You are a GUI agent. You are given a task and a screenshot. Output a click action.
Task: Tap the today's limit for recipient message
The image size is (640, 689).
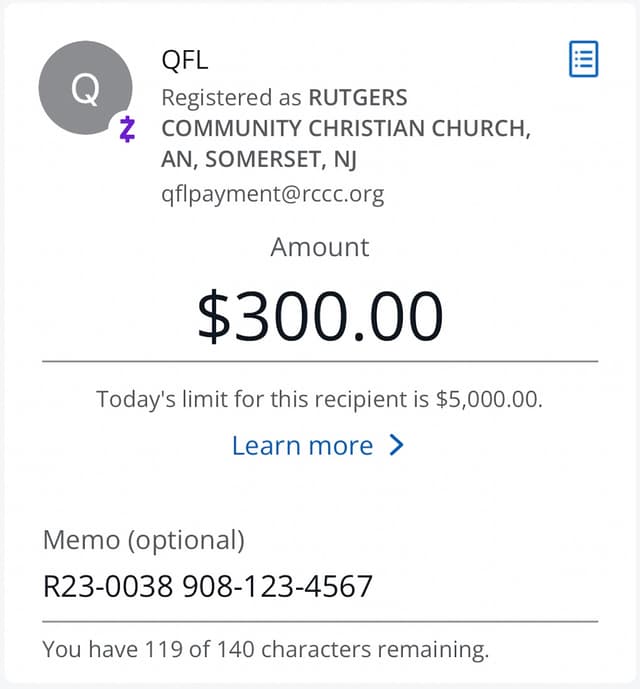click(319, 400)
